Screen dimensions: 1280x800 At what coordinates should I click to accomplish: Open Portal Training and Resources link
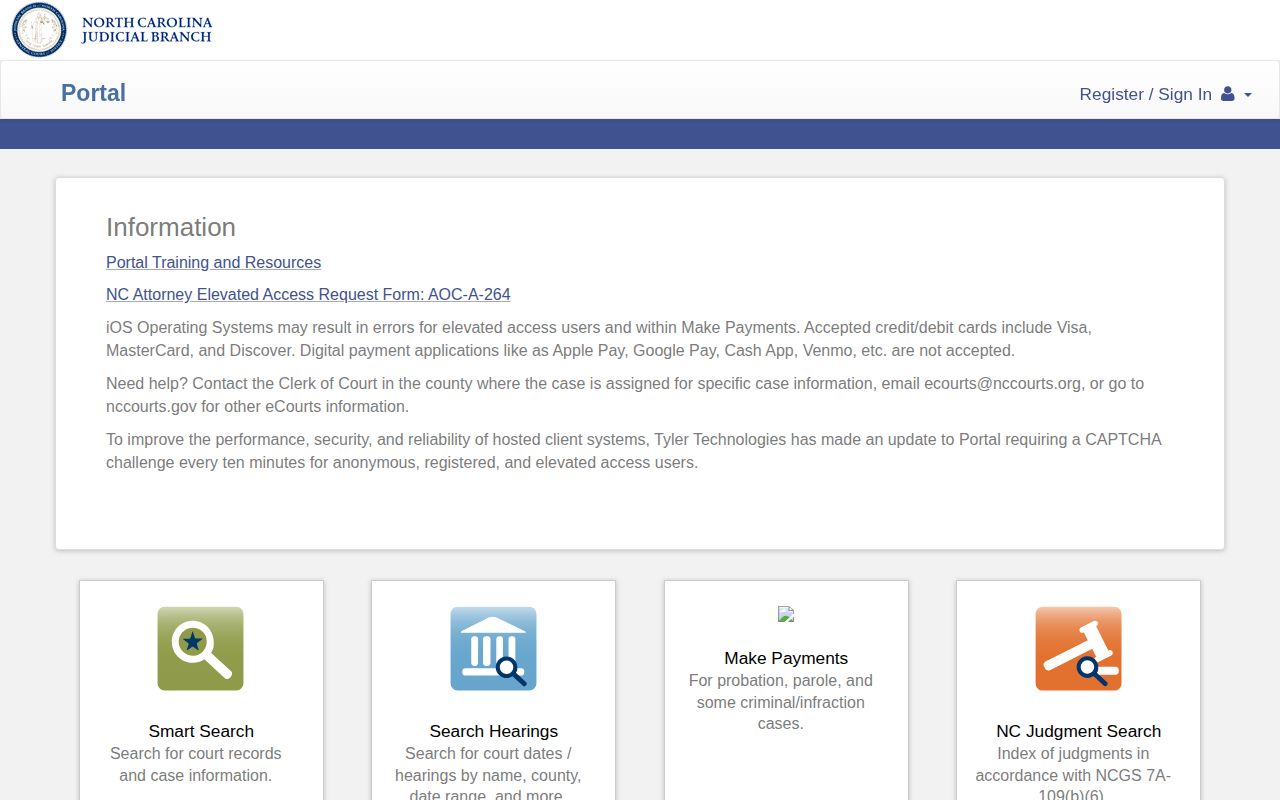213,262
